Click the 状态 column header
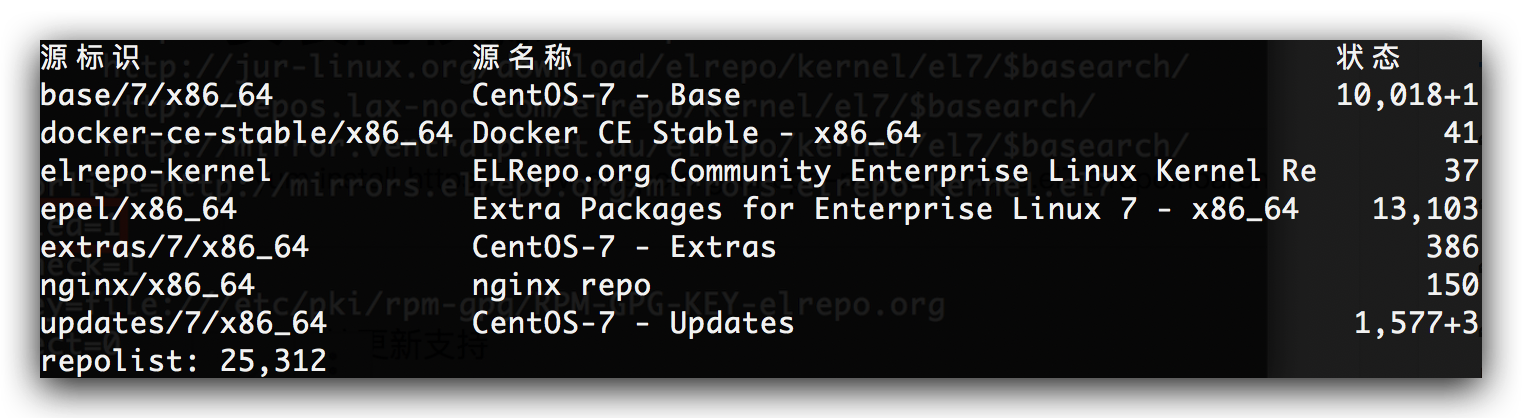Viewport: 1522px width, 418px height. pos(1369,57)
